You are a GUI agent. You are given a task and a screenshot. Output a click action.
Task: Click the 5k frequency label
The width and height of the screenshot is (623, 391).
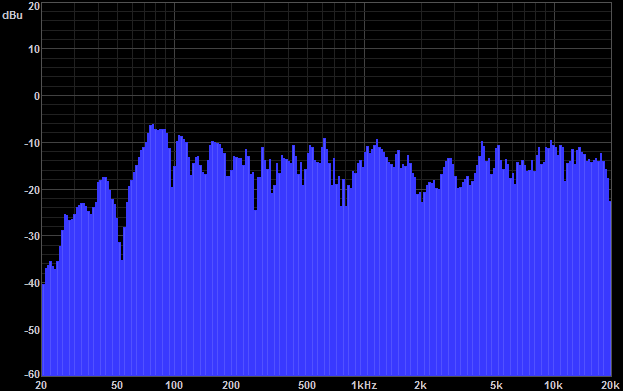(x=496, y=385)
